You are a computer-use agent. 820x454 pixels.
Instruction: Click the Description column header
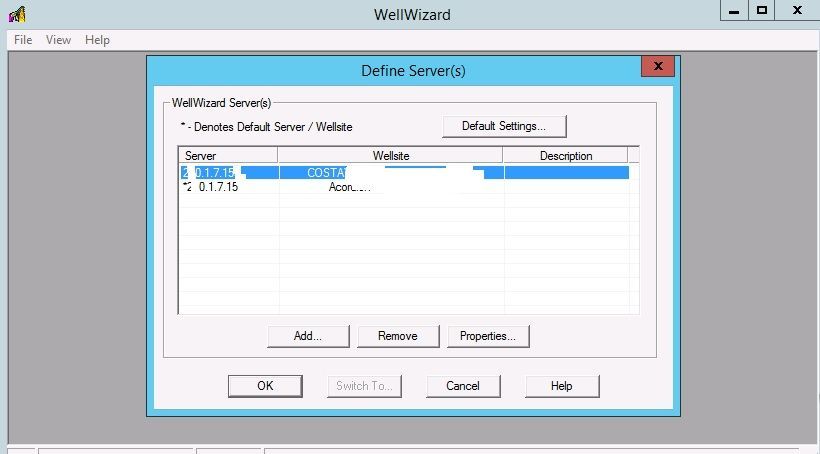click(565, 156)
